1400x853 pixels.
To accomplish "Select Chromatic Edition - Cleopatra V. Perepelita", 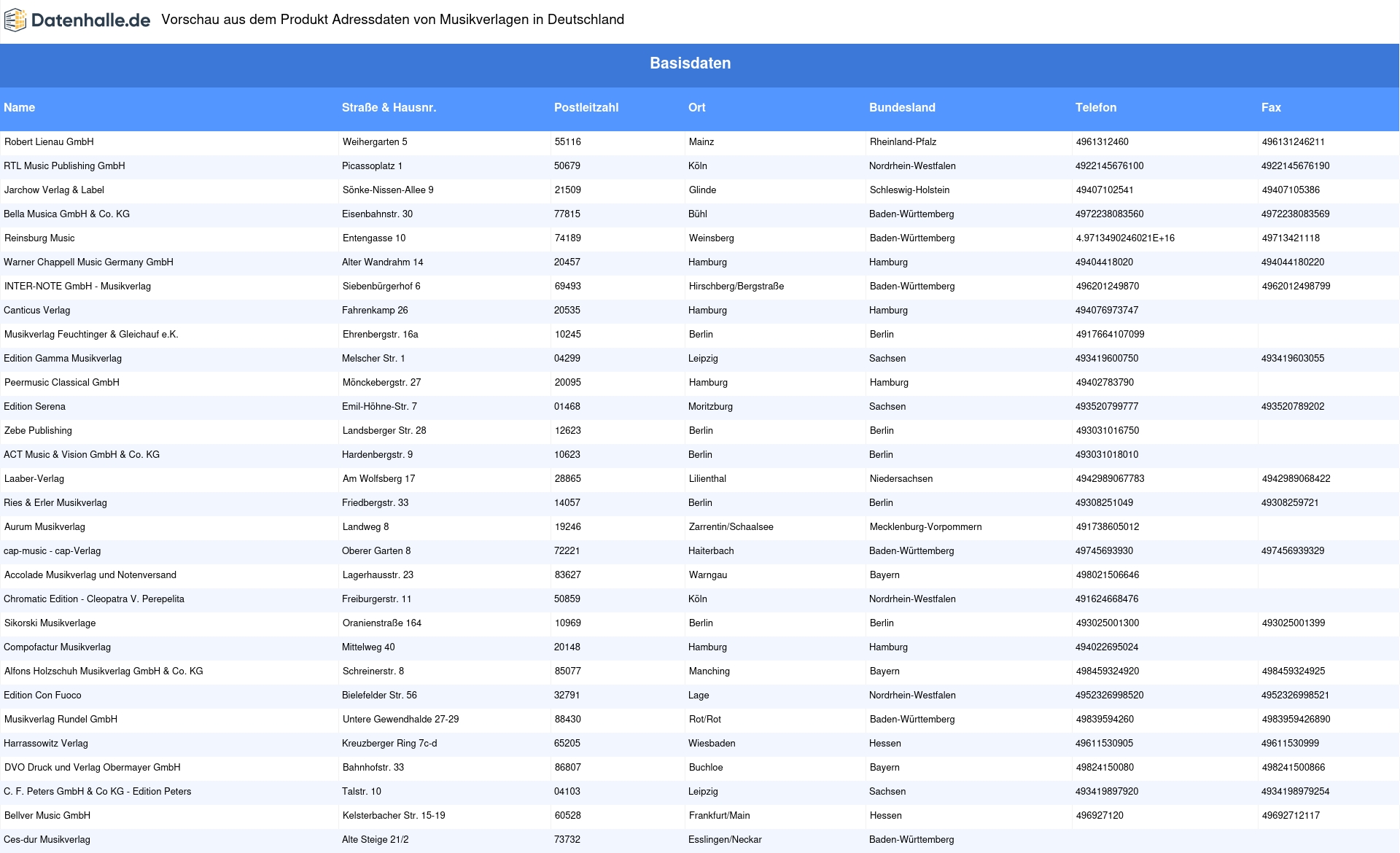I will pos(94,599).
